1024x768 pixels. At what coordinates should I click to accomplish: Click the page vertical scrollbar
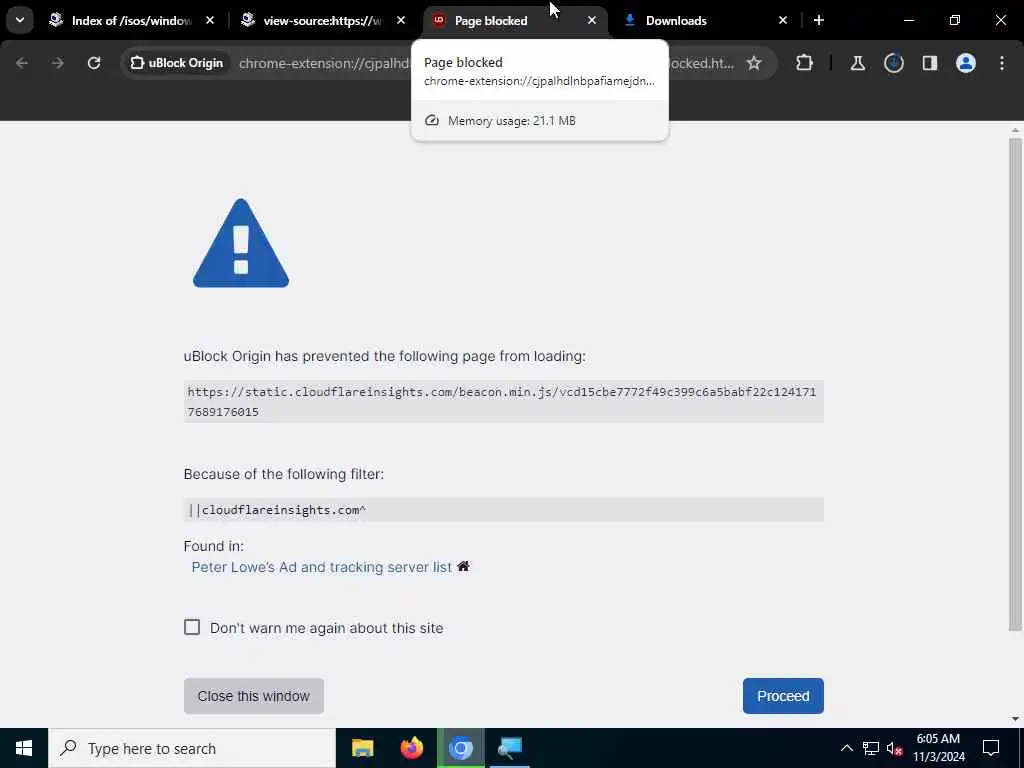1015,384
